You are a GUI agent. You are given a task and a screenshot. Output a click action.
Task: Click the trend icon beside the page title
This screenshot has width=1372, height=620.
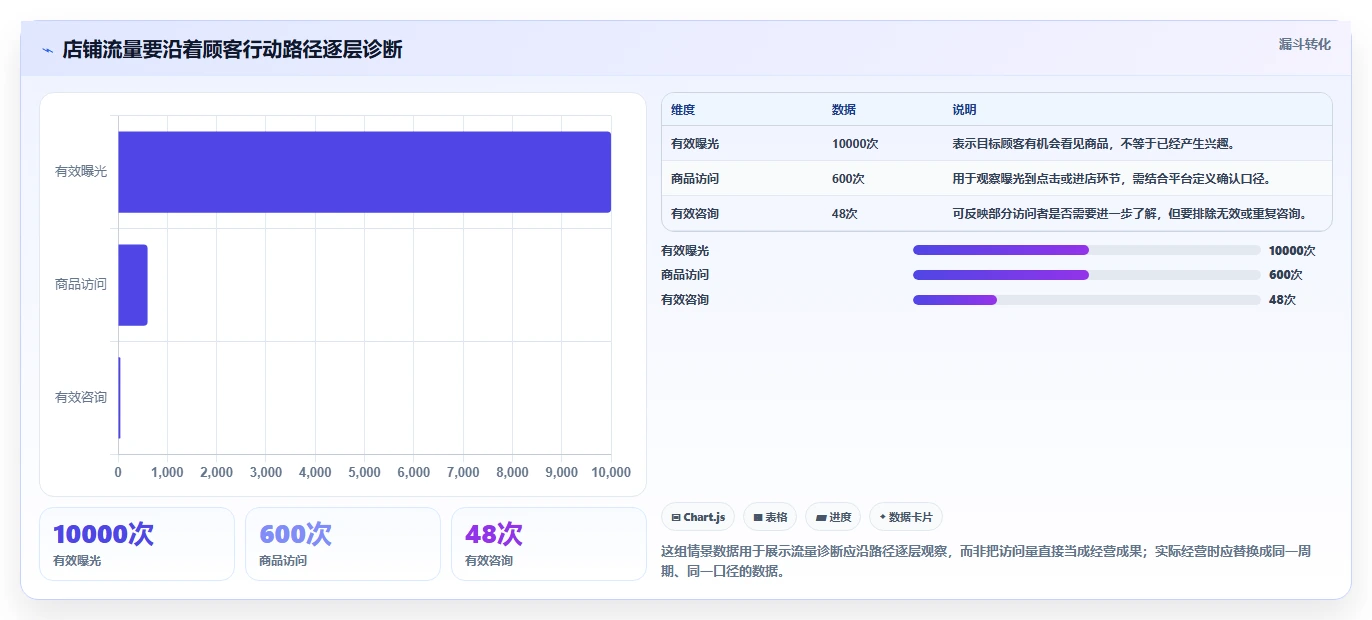point(47,50)
